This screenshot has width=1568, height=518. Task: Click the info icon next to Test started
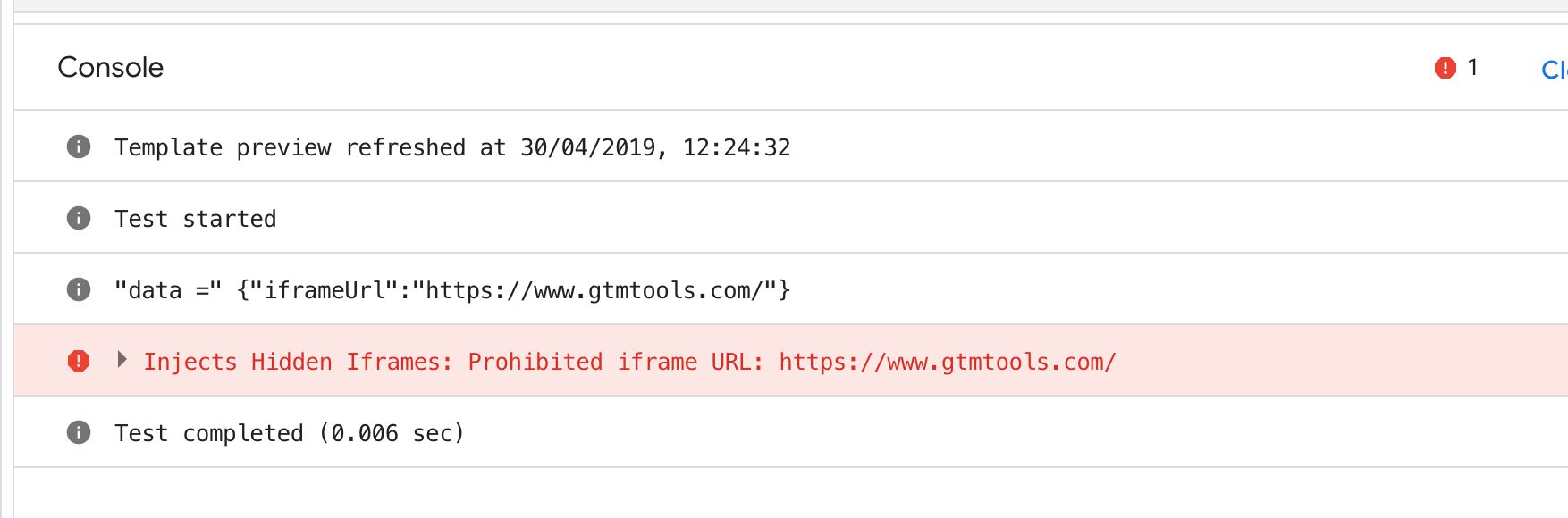(79, 218)
